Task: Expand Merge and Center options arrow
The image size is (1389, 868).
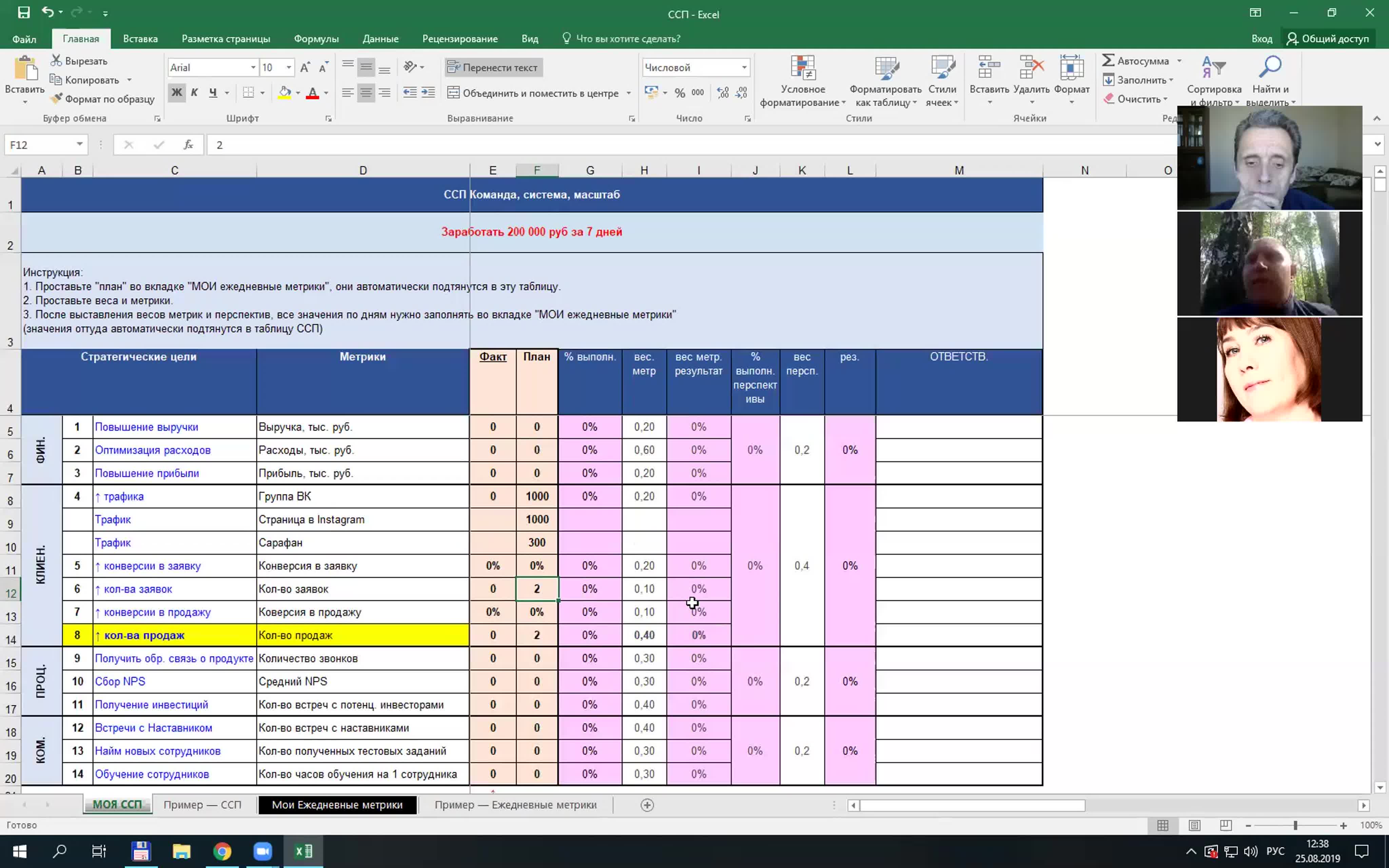Action: (628, 93)
